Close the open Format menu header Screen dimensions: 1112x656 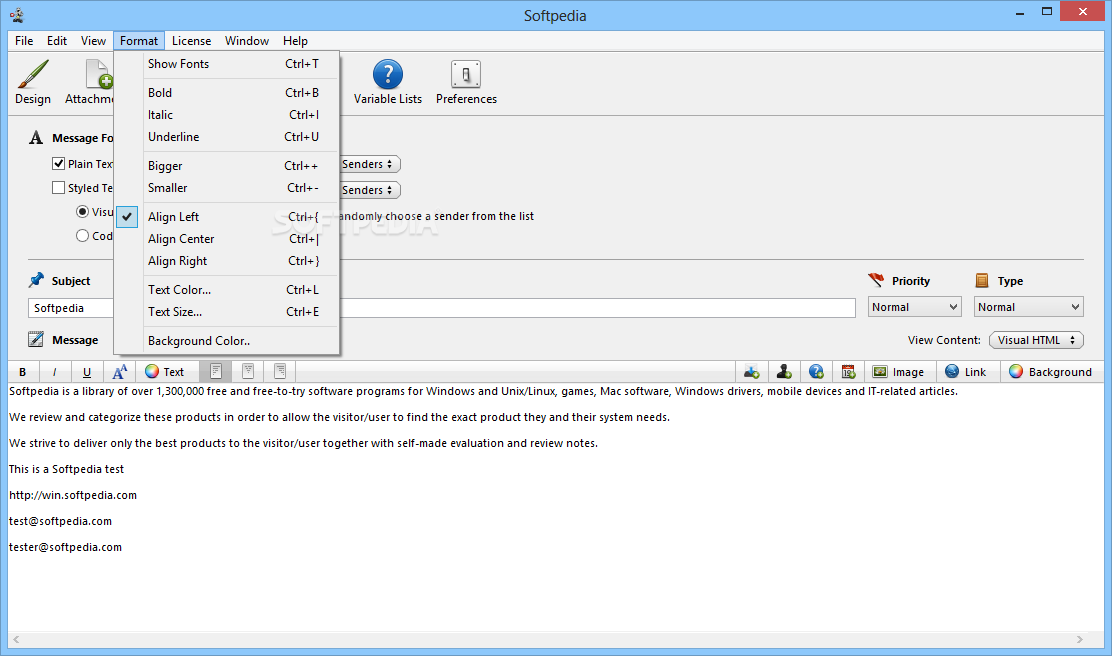[139, 40]
